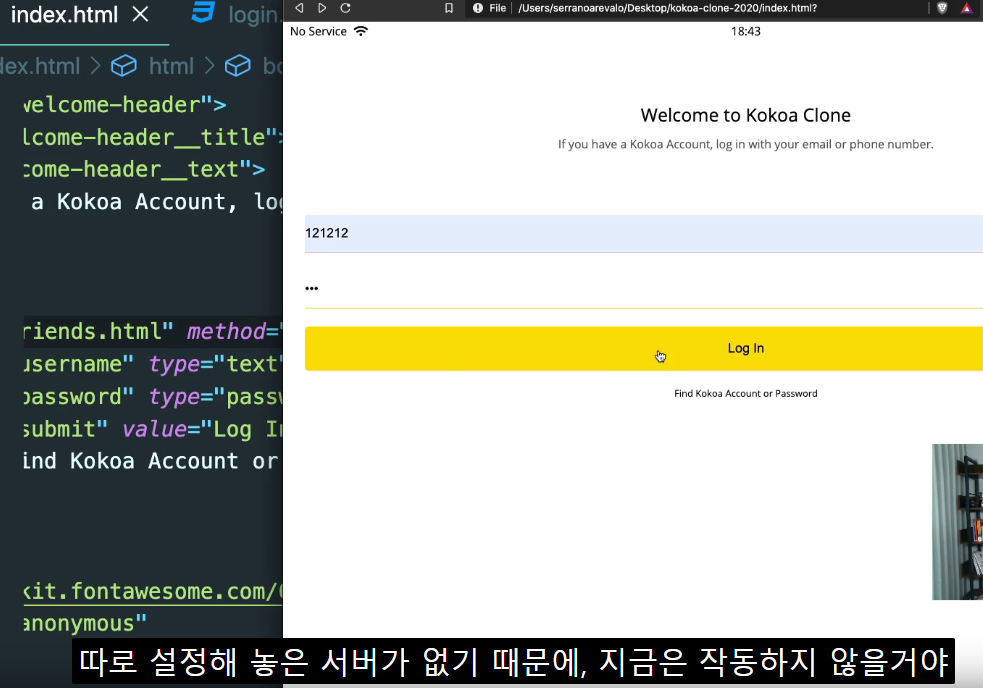Screen dimensions: 983x688
Task: Click html breadcrumb in editor path
Action: 171,66
